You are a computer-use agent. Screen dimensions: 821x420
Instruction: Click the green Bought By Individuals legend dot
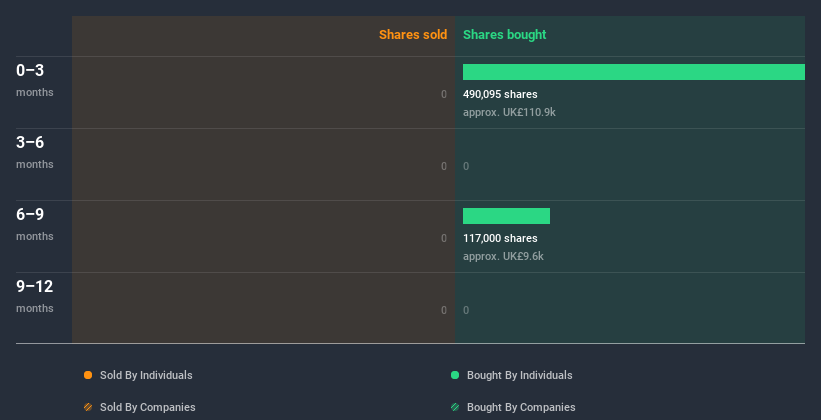(455, 375)
